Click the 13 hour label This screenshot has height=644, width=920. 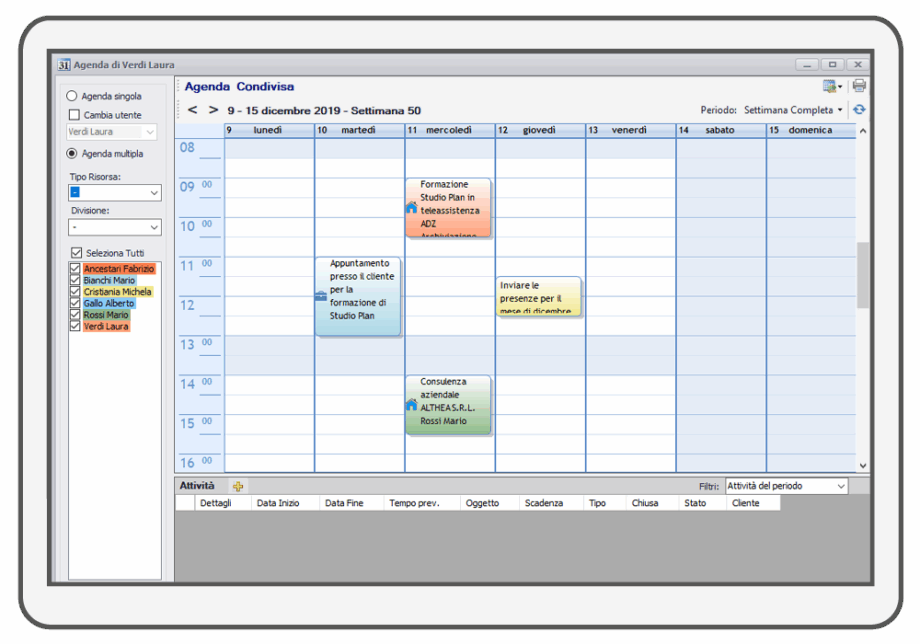click(x=187, y=345)
